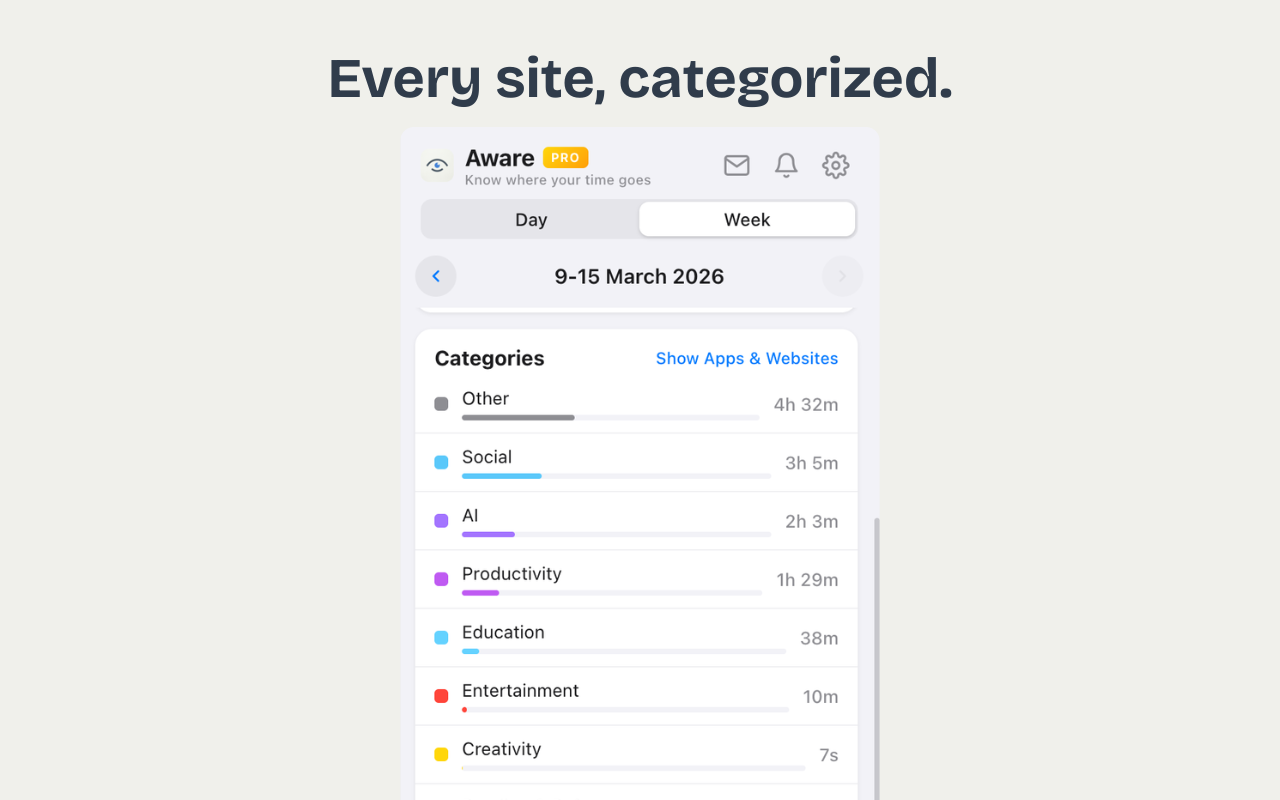Click the Social blue color square
The width and height of the screenshot is (1280, 800).
[441, 463]
